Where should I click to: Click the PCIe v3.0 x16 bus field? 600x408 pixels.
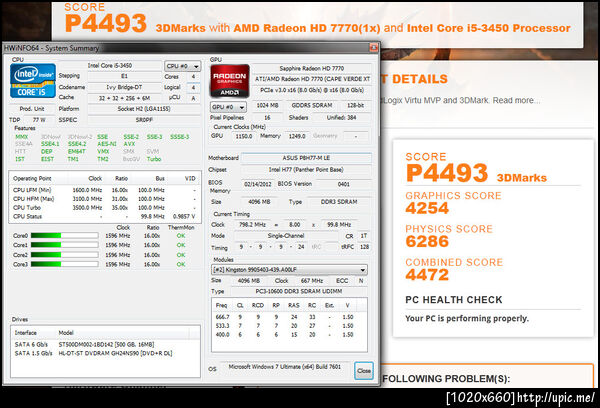[x=311, y=90]
